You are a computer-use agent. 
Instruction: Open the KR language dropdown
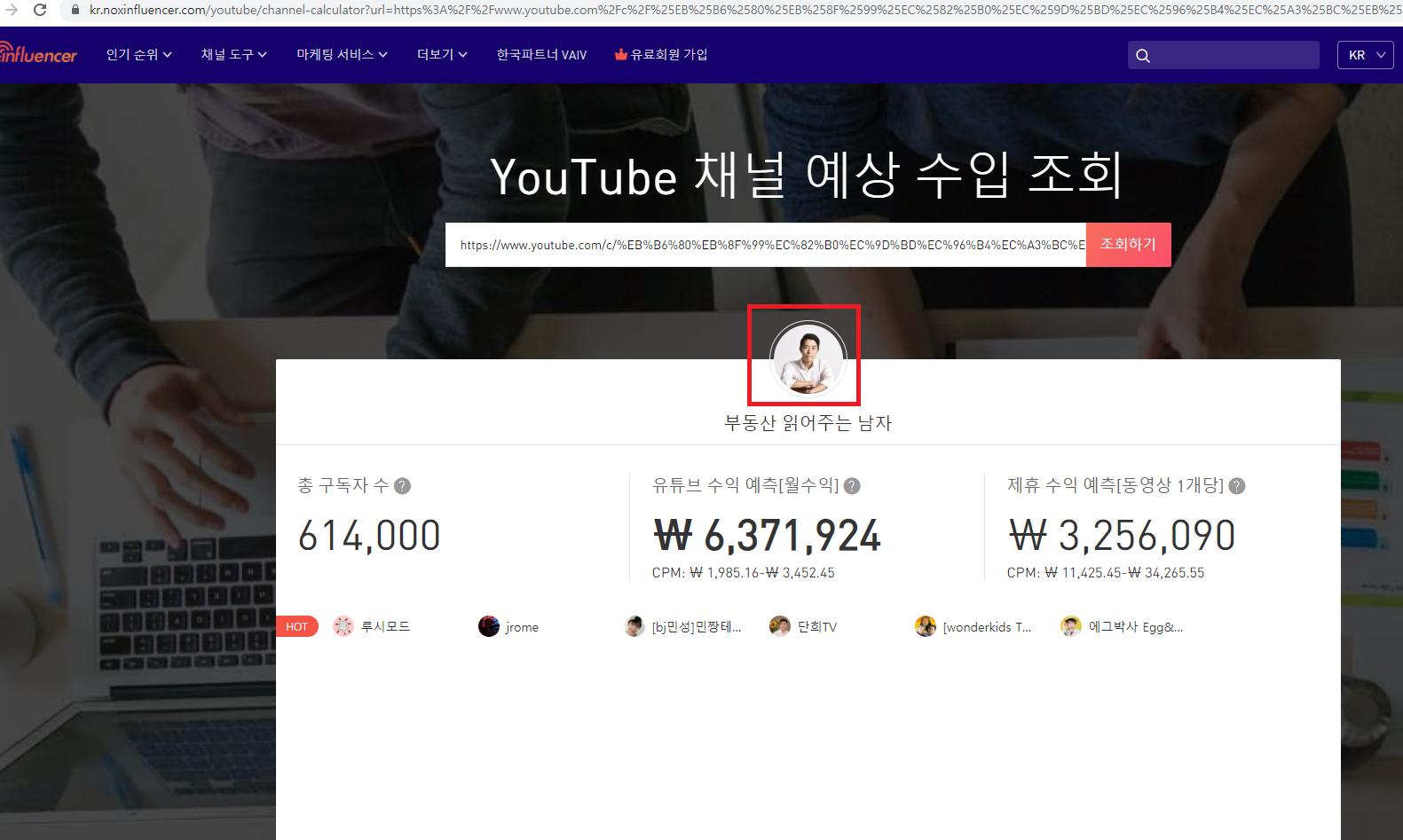[1366, 55]
